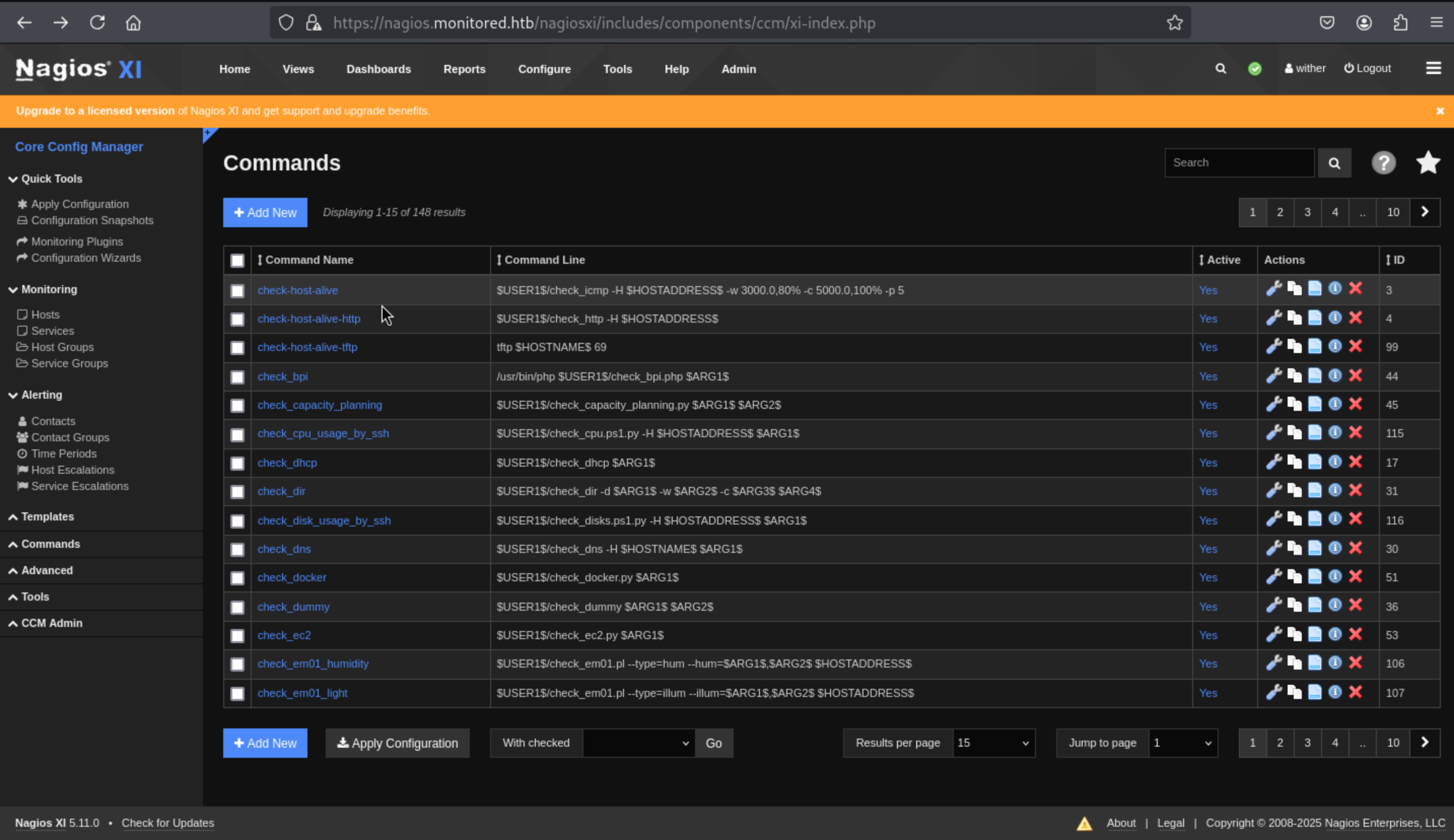The width and height of the screenshot is (1454, 840).
Task: Open hamburger menu in Nagios header
Action: (x=1433, y=68)
